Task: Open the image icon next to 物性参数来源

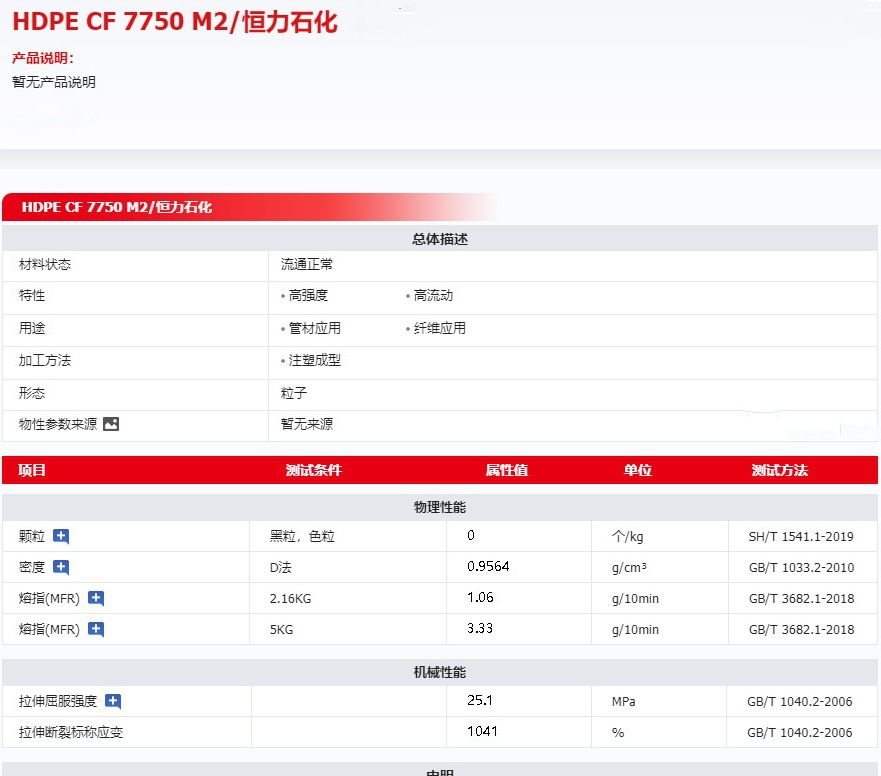Action: pos(111,424)
